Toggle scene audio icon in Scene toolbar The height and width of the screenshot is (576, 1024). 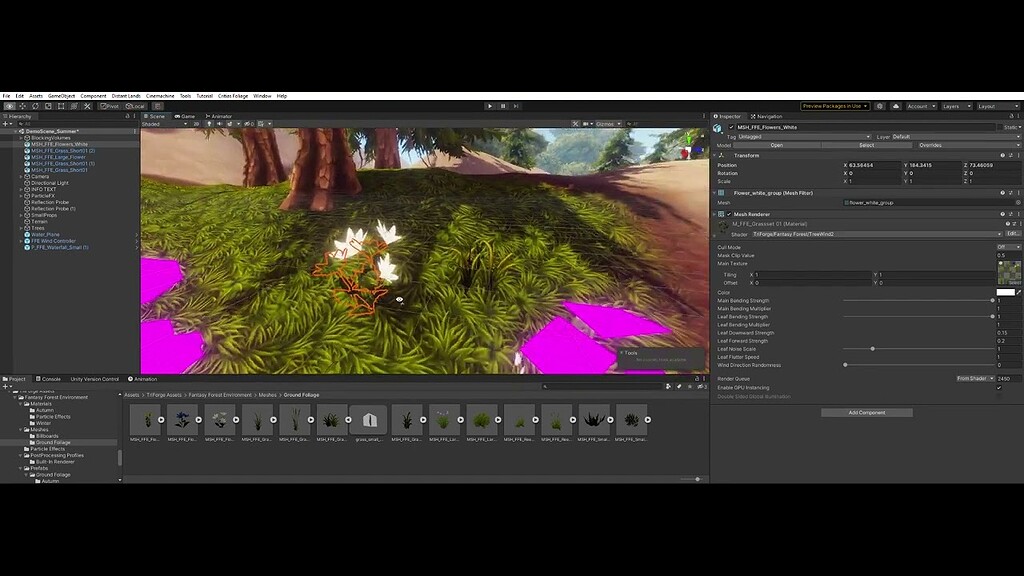(x=218, y=122)
